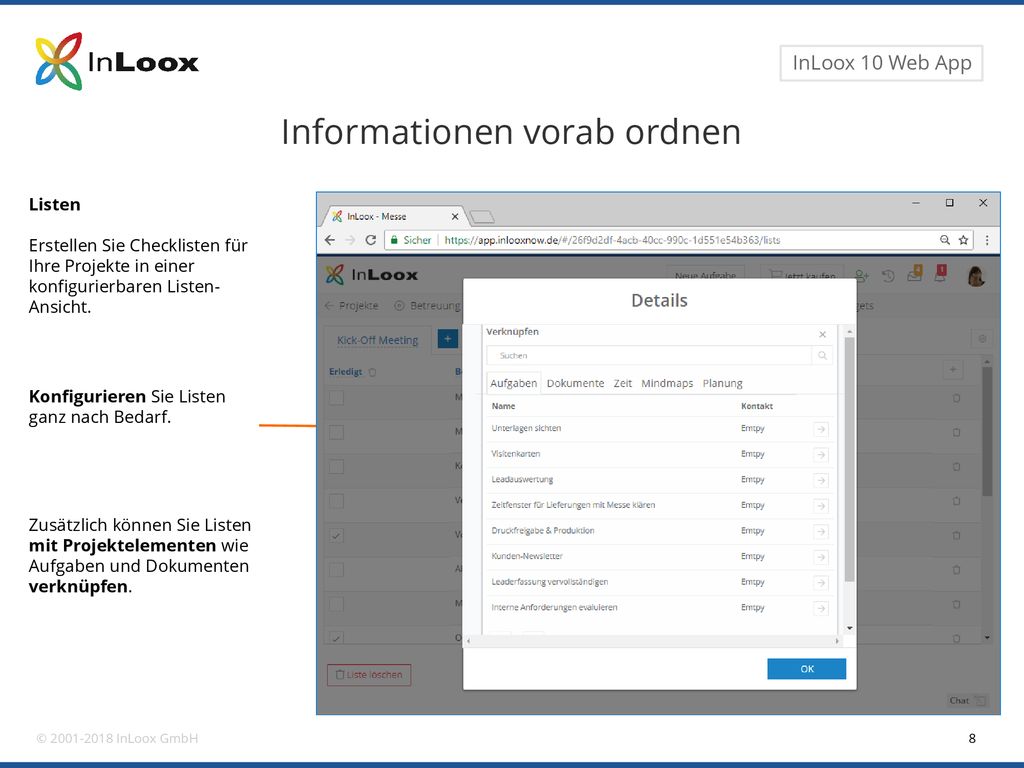Click arrow icon for Zeitfenster für Lieferungen row

pos(821,505)
